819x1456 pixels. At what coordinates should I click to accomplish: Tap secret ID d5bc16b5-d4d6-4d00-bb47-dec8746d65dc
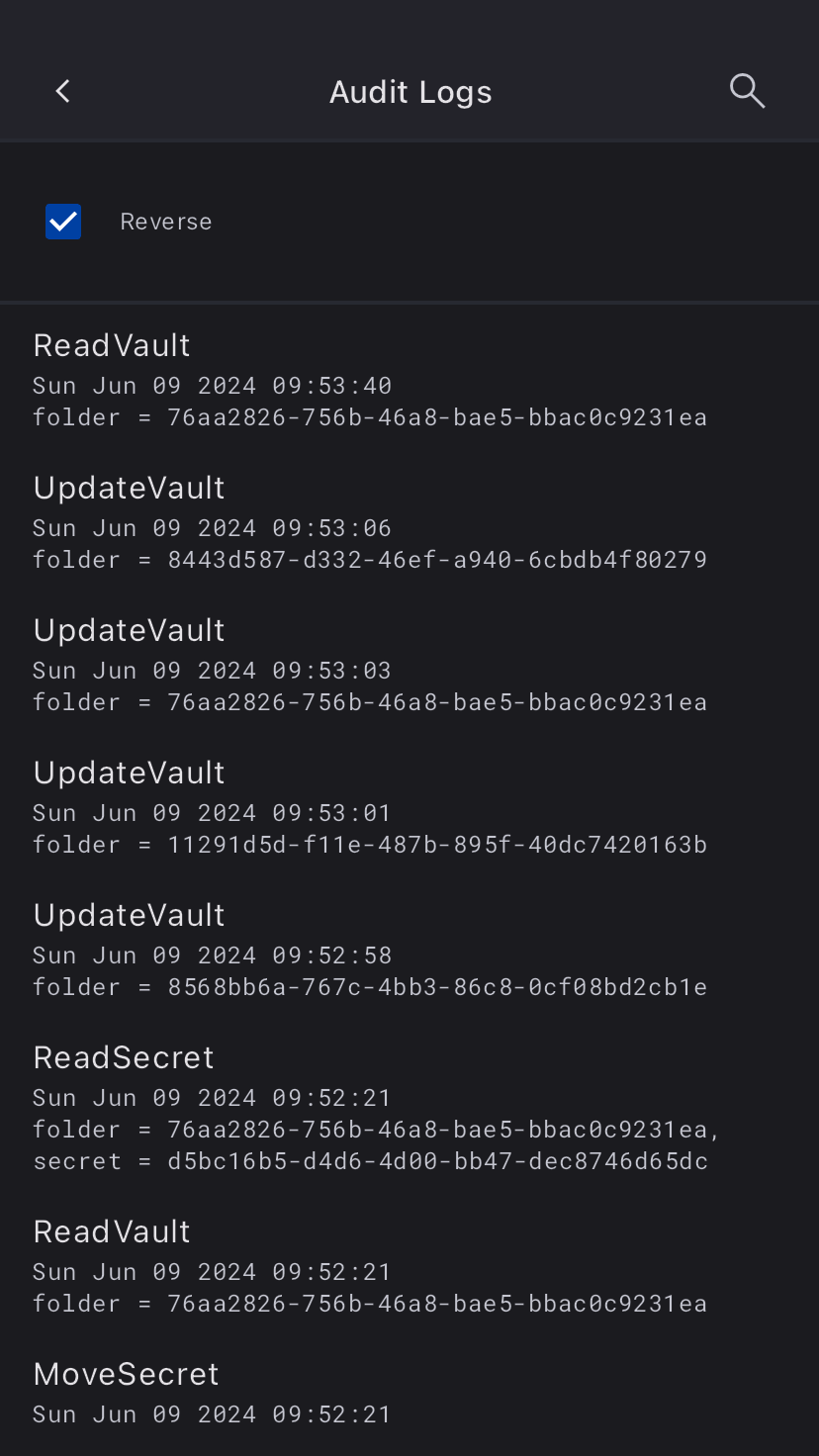(438, 1161)
